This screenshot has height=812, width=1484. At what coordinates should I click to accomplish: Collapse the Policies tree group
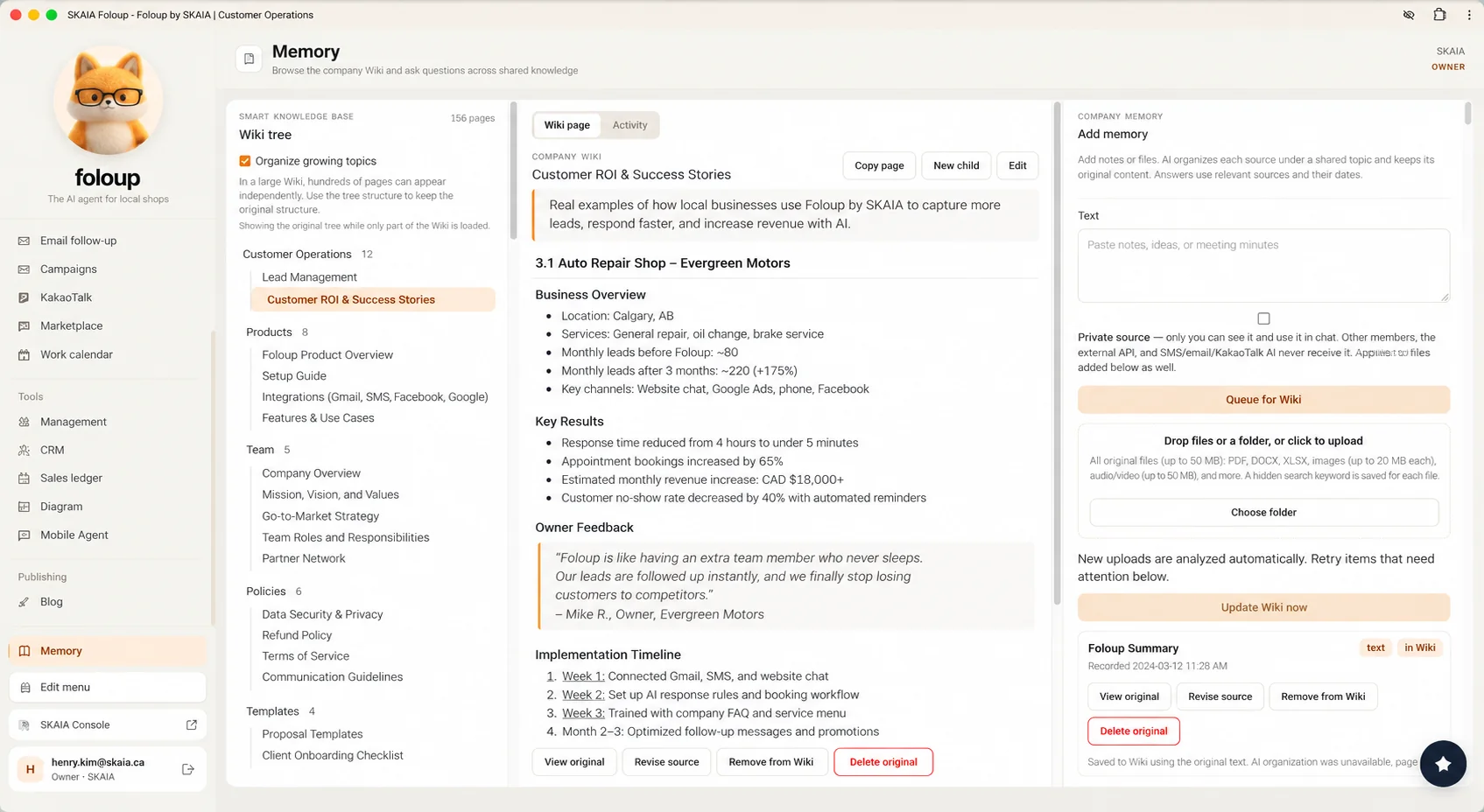[x=266, y=591]
